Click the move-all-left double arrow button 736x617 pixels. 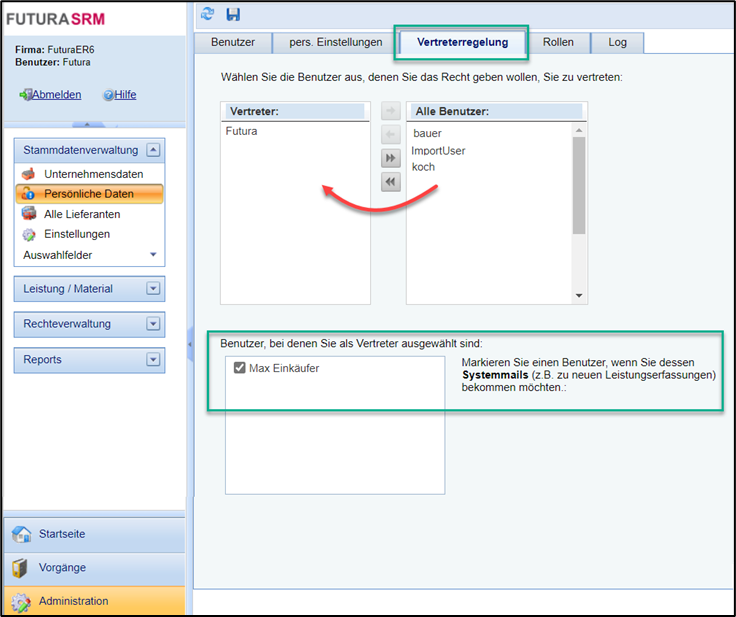pyautogui.click(x=392, y=182)
